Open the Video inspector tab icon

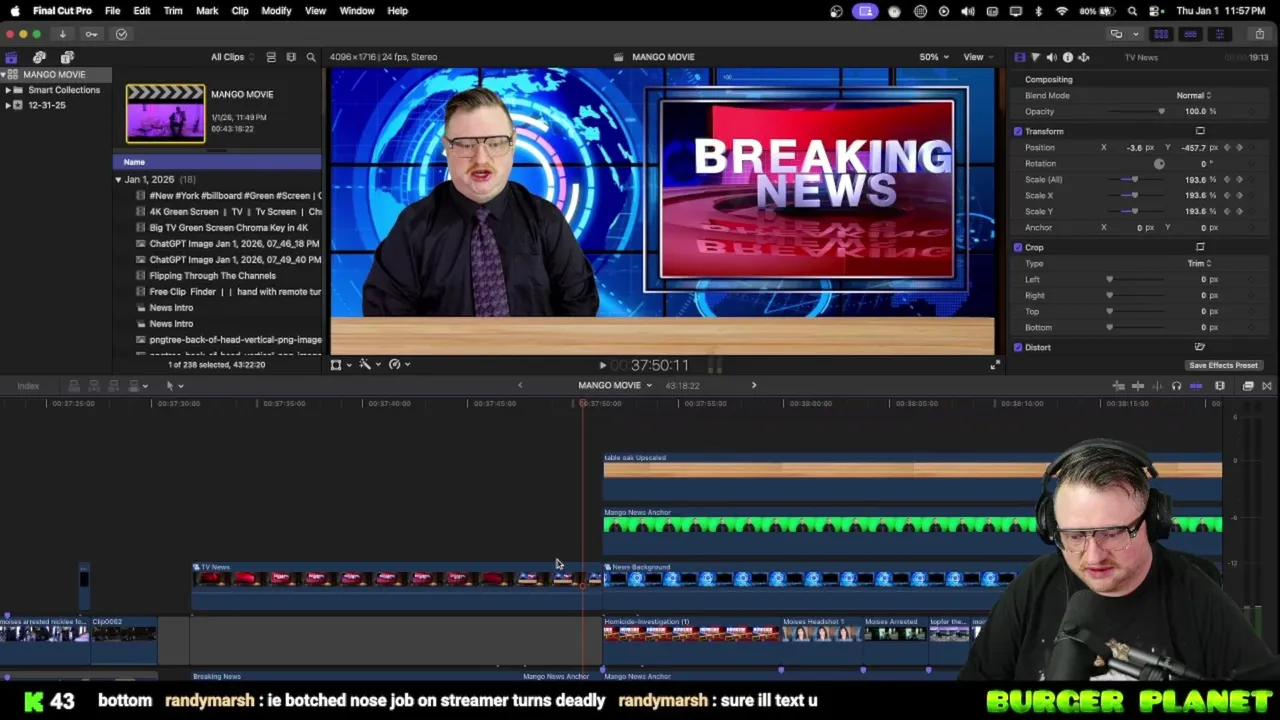click(x=1019, y=57)
